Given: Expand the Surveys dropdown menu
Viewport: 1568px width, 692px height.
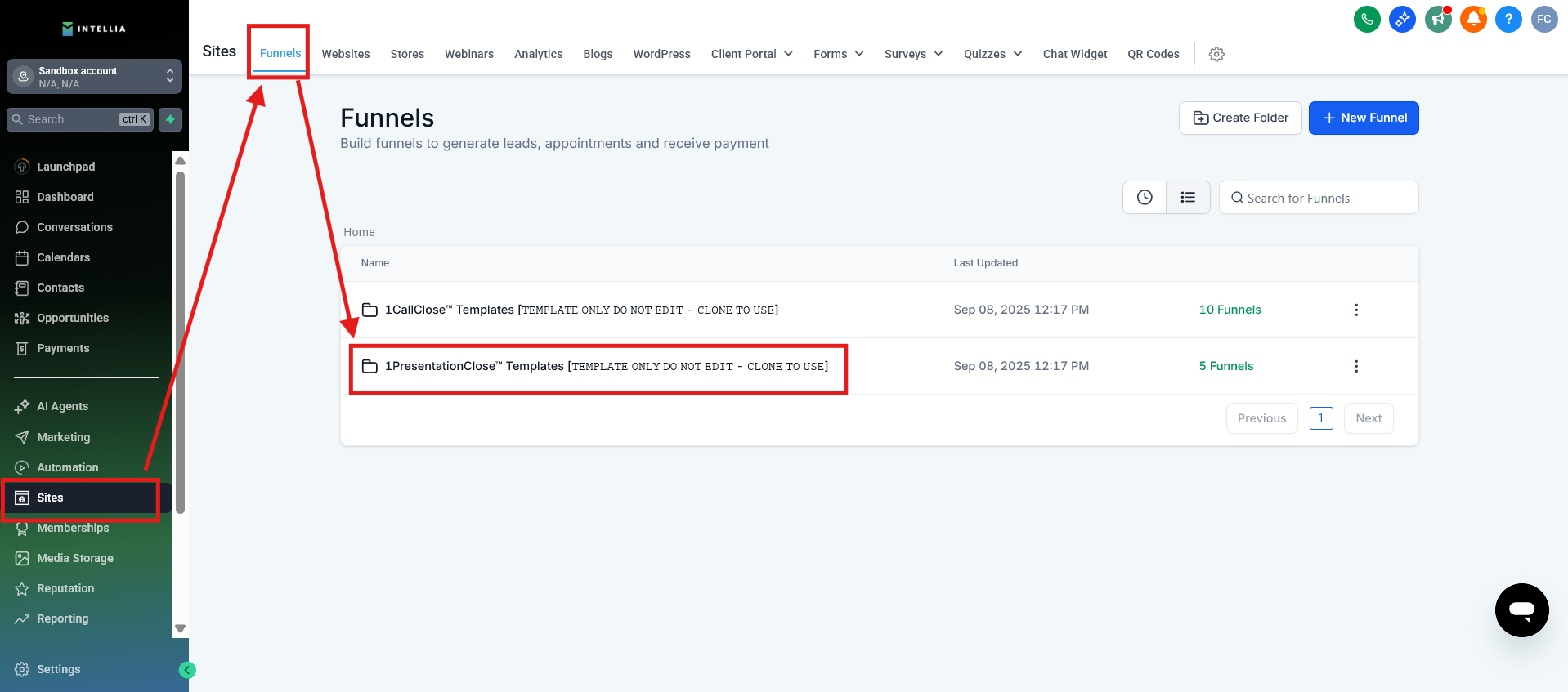Looking at the screenshot, I should click(x=913, y=54).
